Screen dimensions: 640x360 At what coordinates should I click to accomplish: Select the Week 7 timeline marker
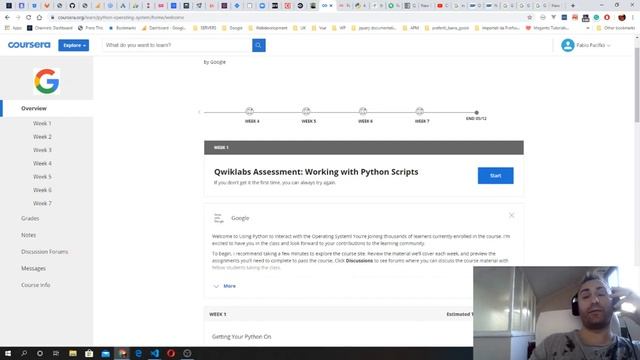click(420, 111)
